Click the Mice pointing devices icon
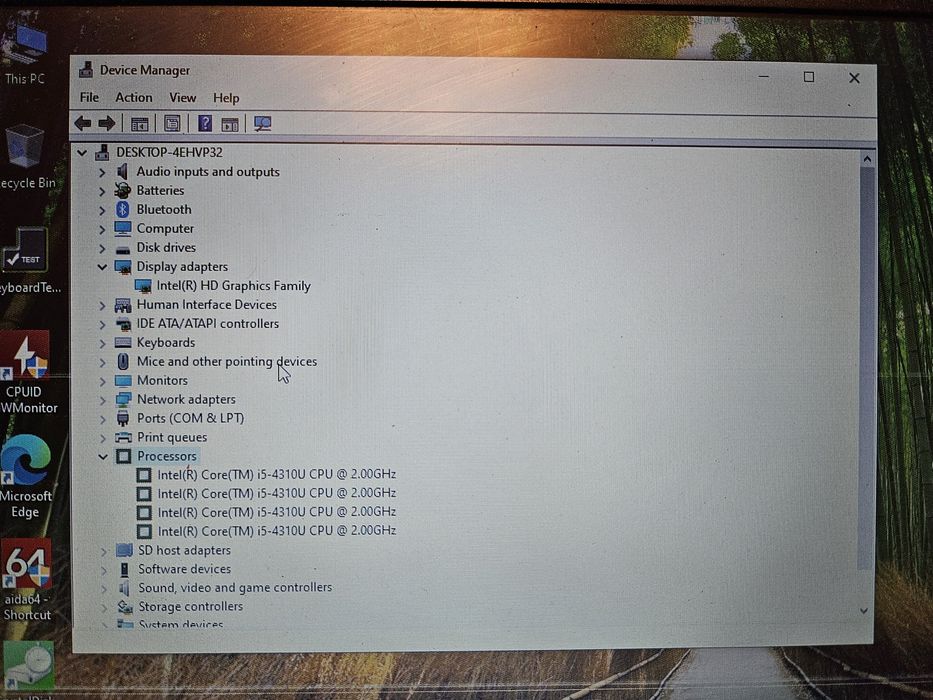933x700 pixels. coord(123,361)
